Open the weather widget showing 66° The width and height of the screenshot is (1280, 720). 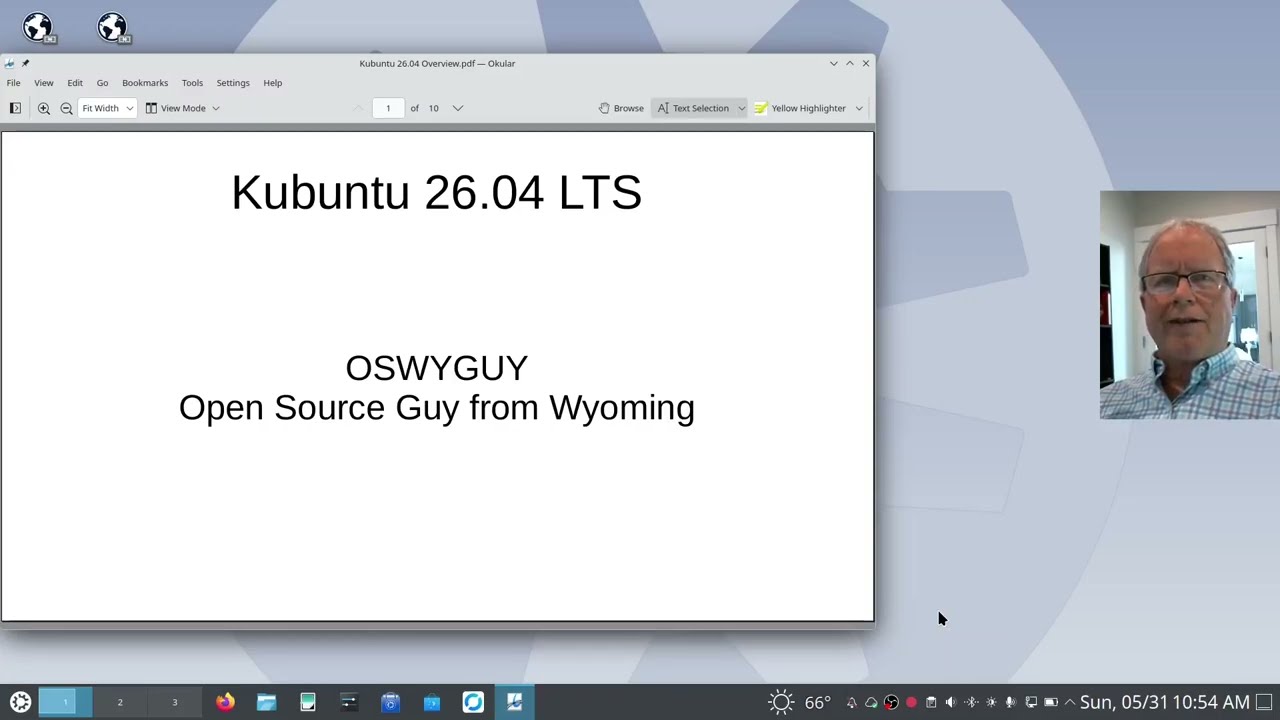799,702
